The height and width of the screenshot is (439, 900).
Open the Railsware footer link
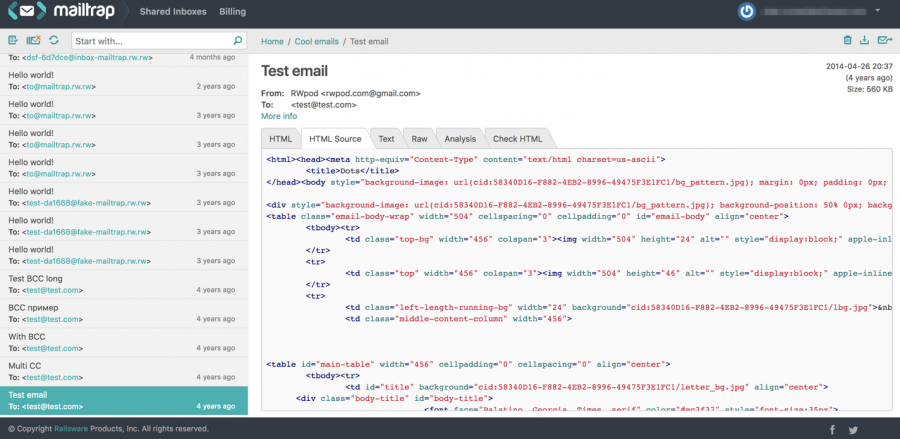(72, 429)
